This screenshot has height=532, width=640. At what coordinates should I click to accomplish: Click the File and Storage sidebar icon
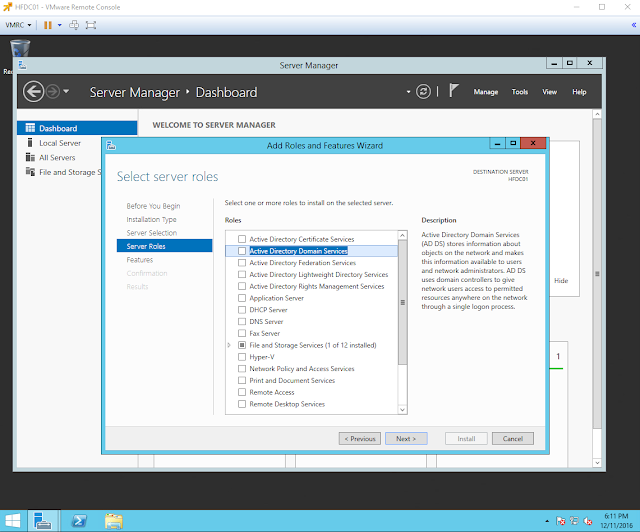[x=30, y=171]
